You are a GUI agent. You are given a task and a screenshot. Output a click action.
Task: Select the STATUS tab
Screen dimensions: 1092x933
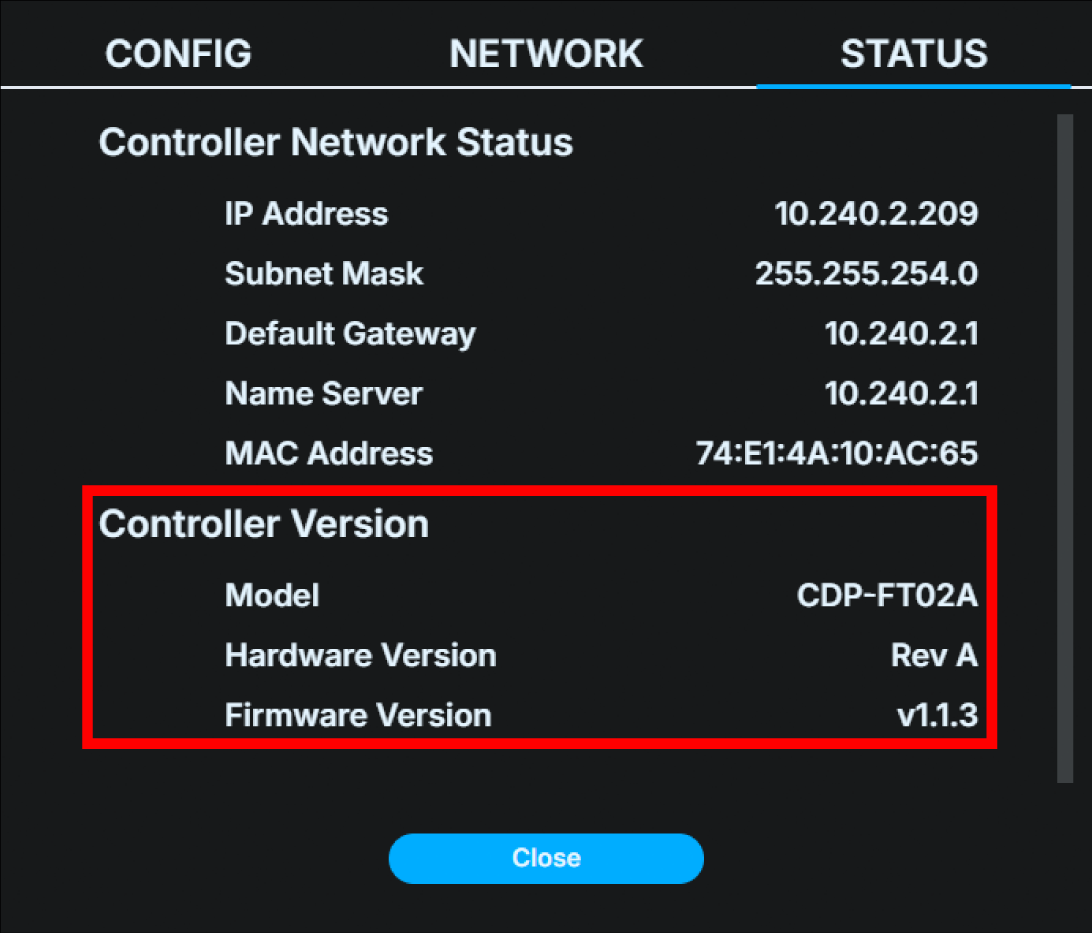(913, 54)
